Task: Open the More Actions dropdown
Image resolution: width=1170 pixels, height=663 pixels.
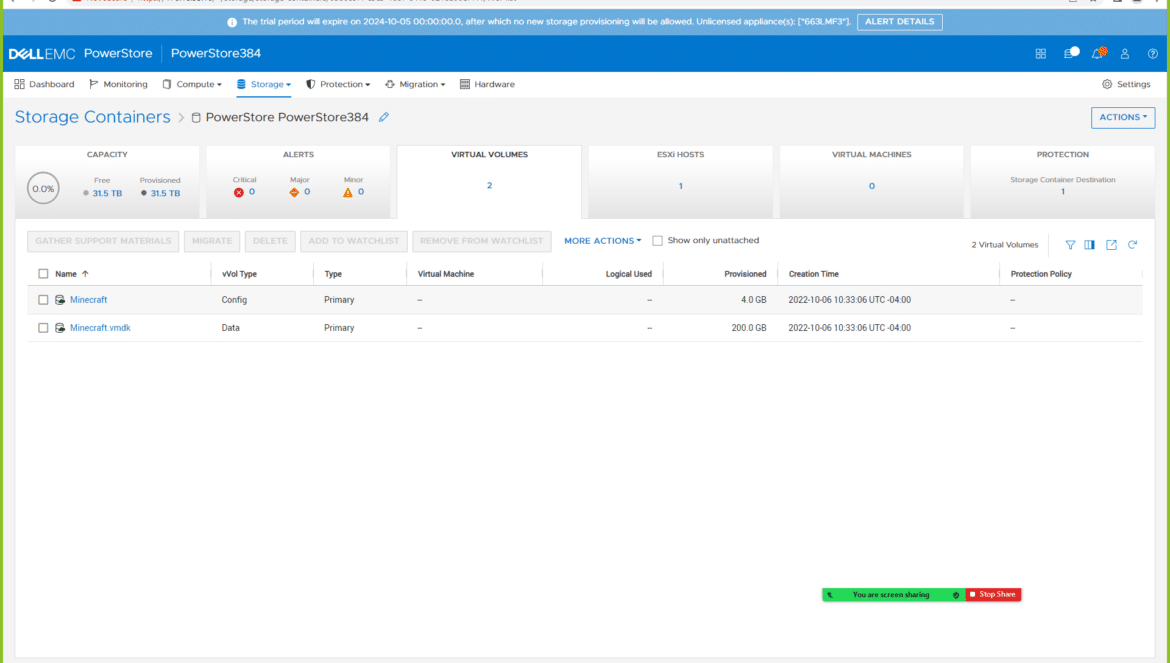Action: tap(603, 241)
